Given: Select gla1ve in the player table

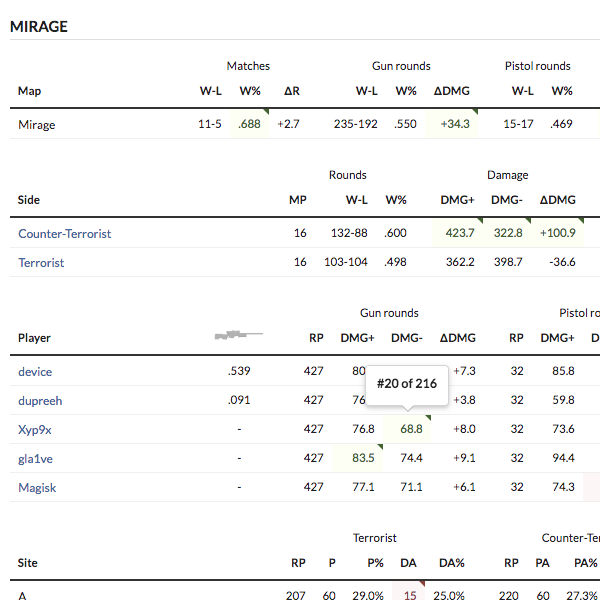Looking at the screenshot, I should click(x=35, y=458).
